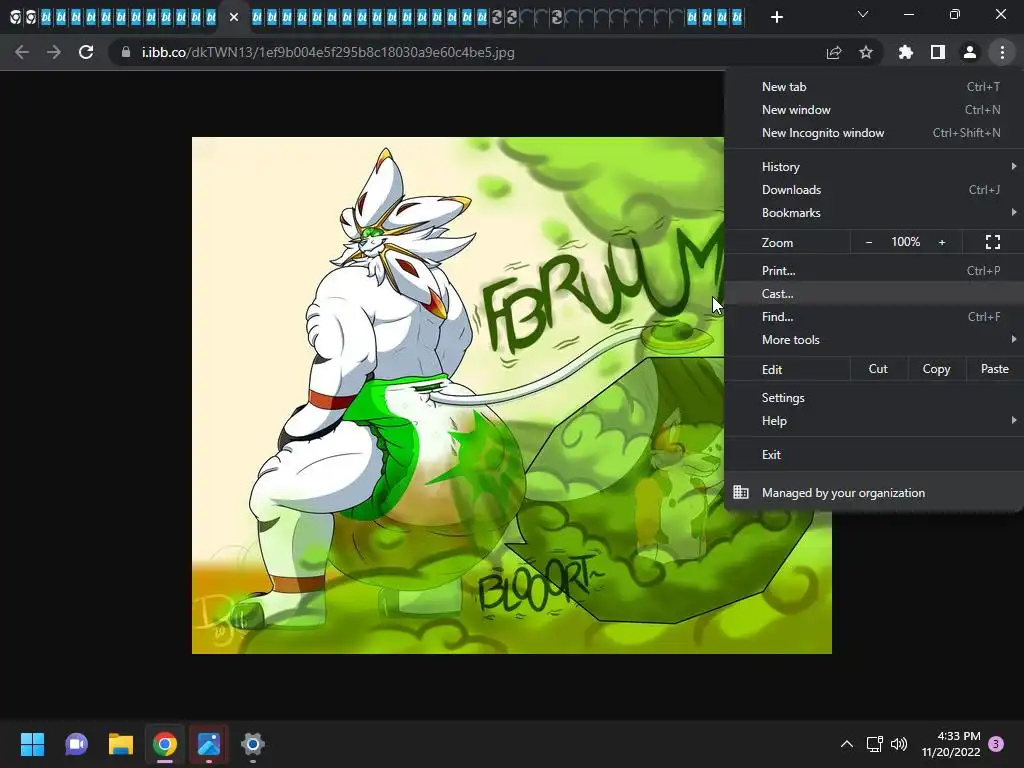This screenshot has width=1024, height=768.
Task: Click the lock site-info icon
Action: tap(125, 52)
